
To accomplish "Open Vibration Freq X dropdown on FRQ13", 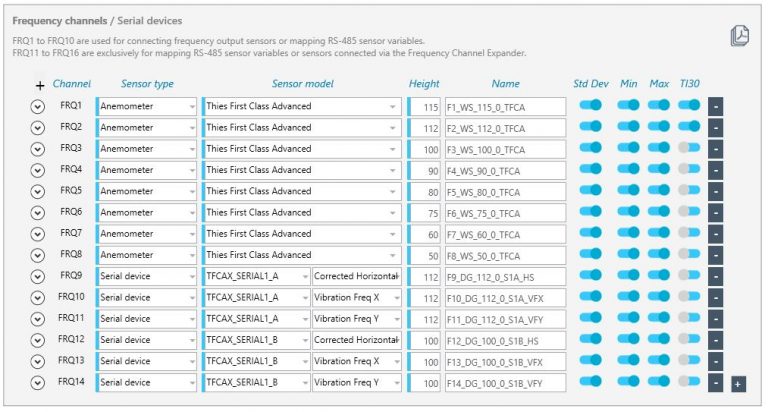I will (357, 361).
